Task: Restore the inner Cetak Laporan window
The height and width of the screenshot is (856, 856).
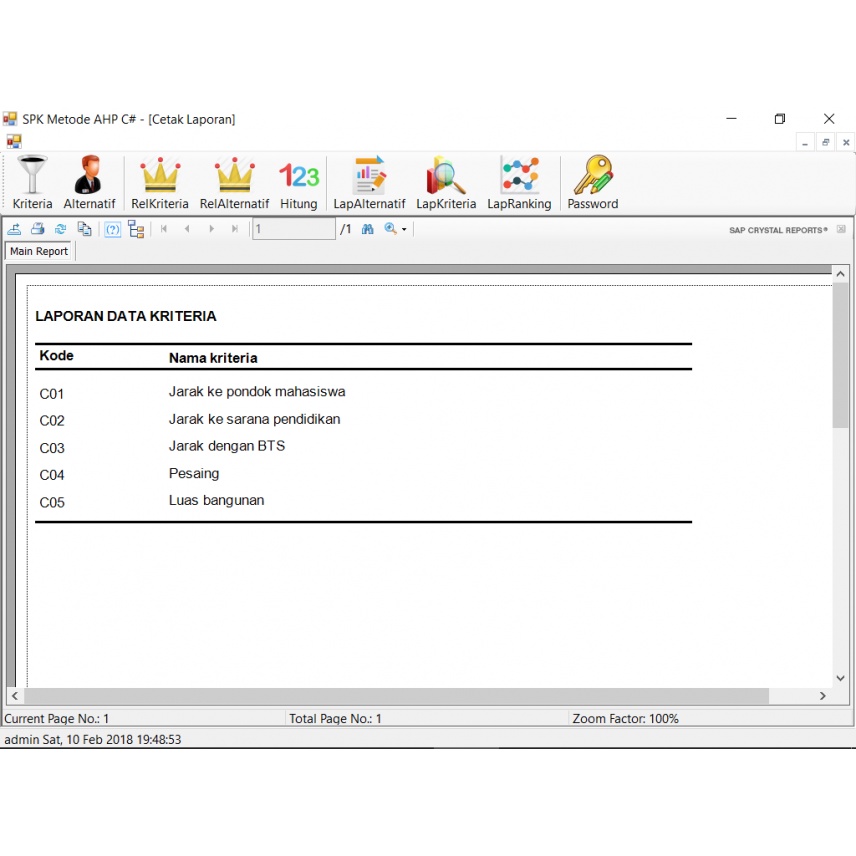Action: (x=825, y=143)
